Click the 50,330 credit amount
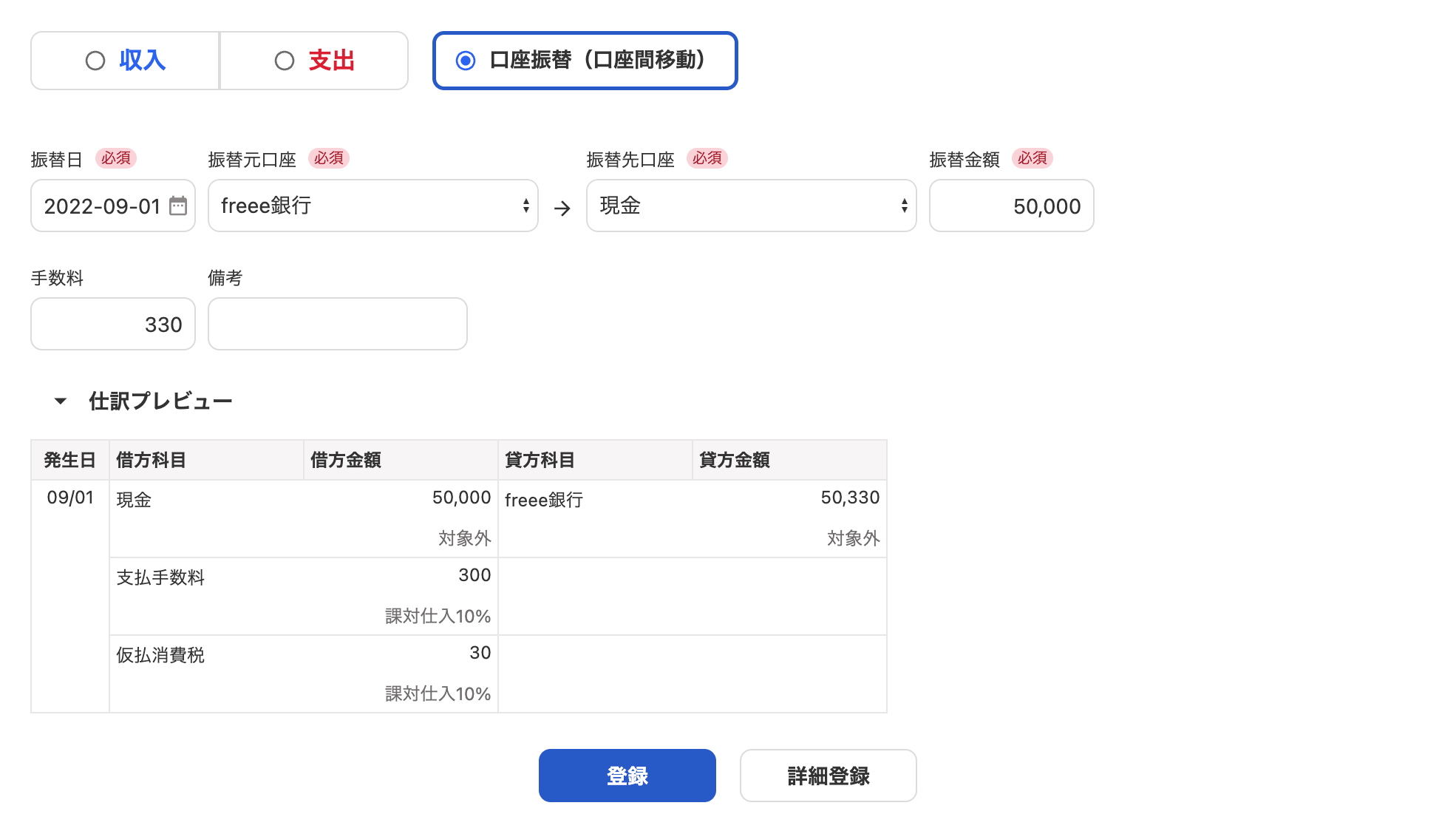This screenshot has width=1456, height=831. pyautogui.click(x=850, y=498)
